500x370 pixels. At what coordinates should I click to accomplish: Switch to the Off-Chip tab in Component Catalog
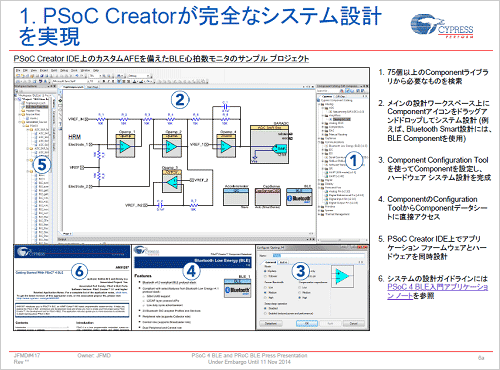(x=340, y=96)
